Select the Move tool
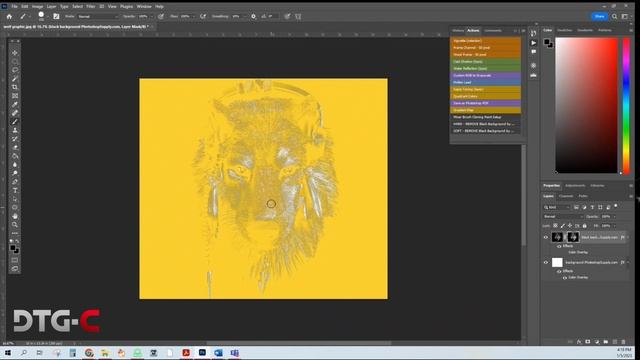 click(x=15, y=53)
